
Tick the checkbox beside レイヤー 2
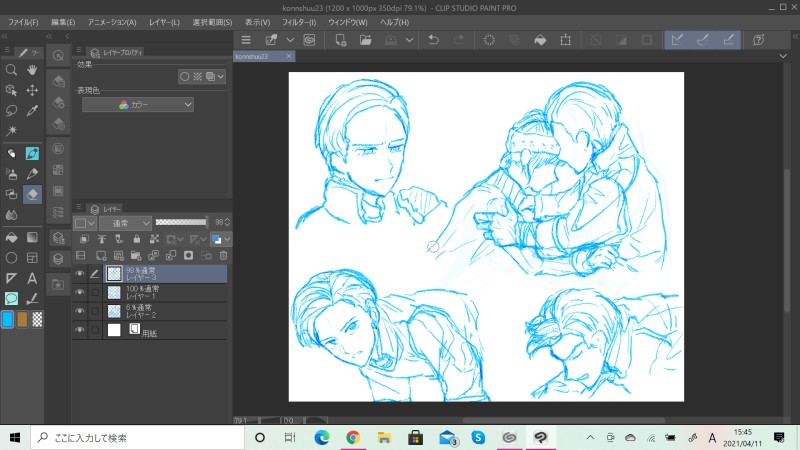point(95,311)
